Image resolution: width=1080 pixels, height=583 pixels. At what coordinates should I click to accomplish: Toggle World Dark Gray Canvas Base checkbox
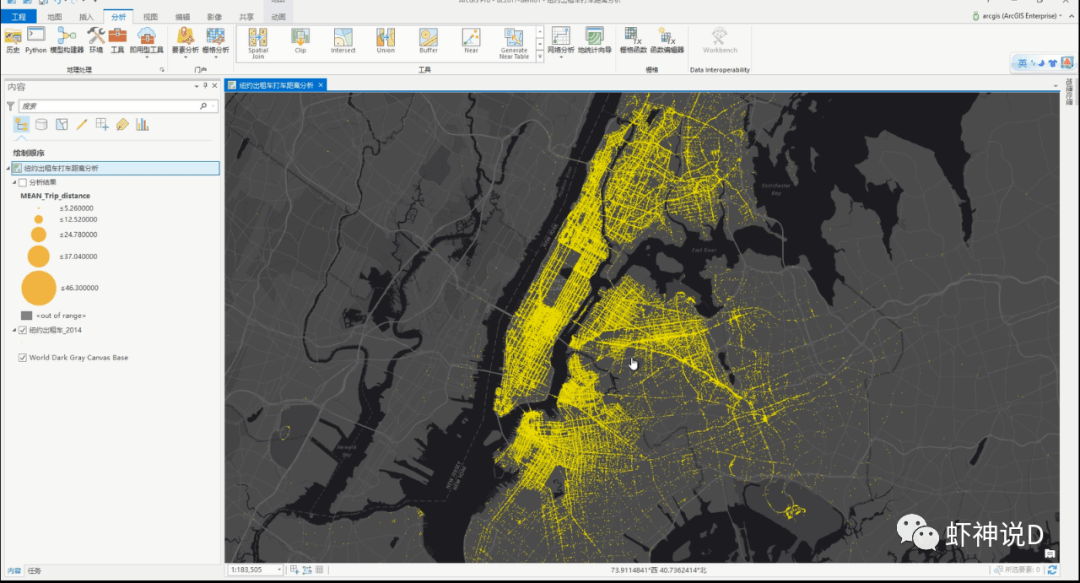click(23, 358)
